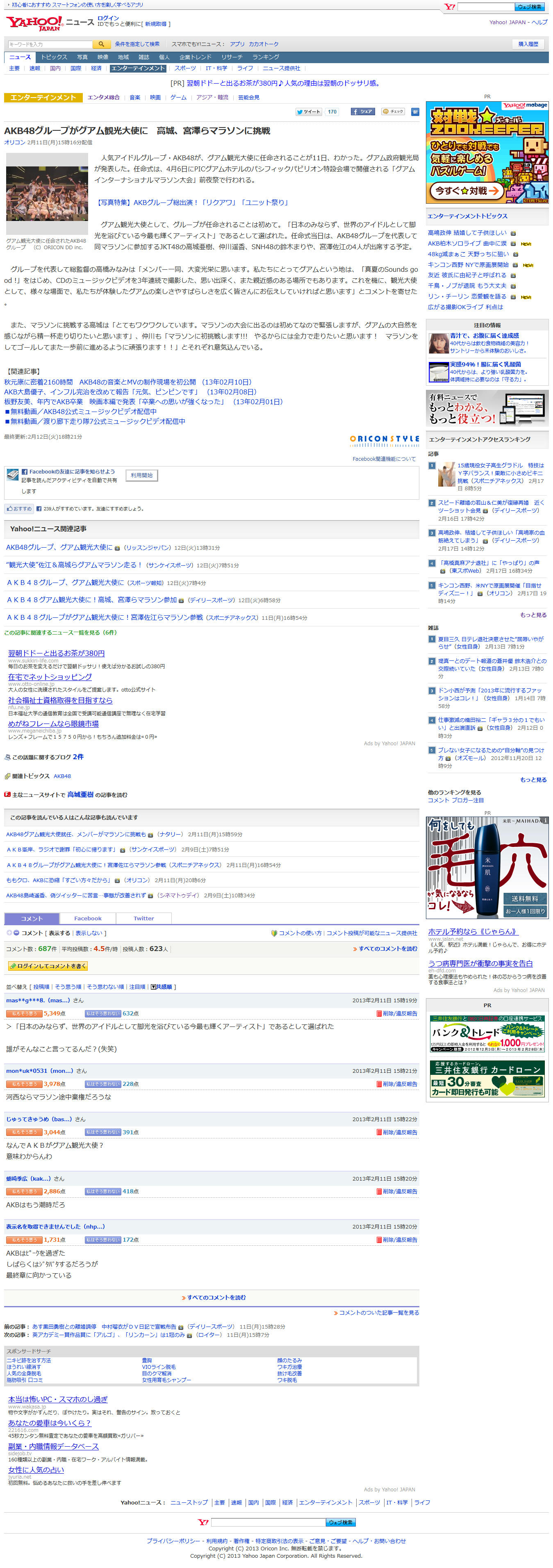Screen dimensions: 553x1568
Task: Click the Hatena B! bookmark icon
Action: 416,112
